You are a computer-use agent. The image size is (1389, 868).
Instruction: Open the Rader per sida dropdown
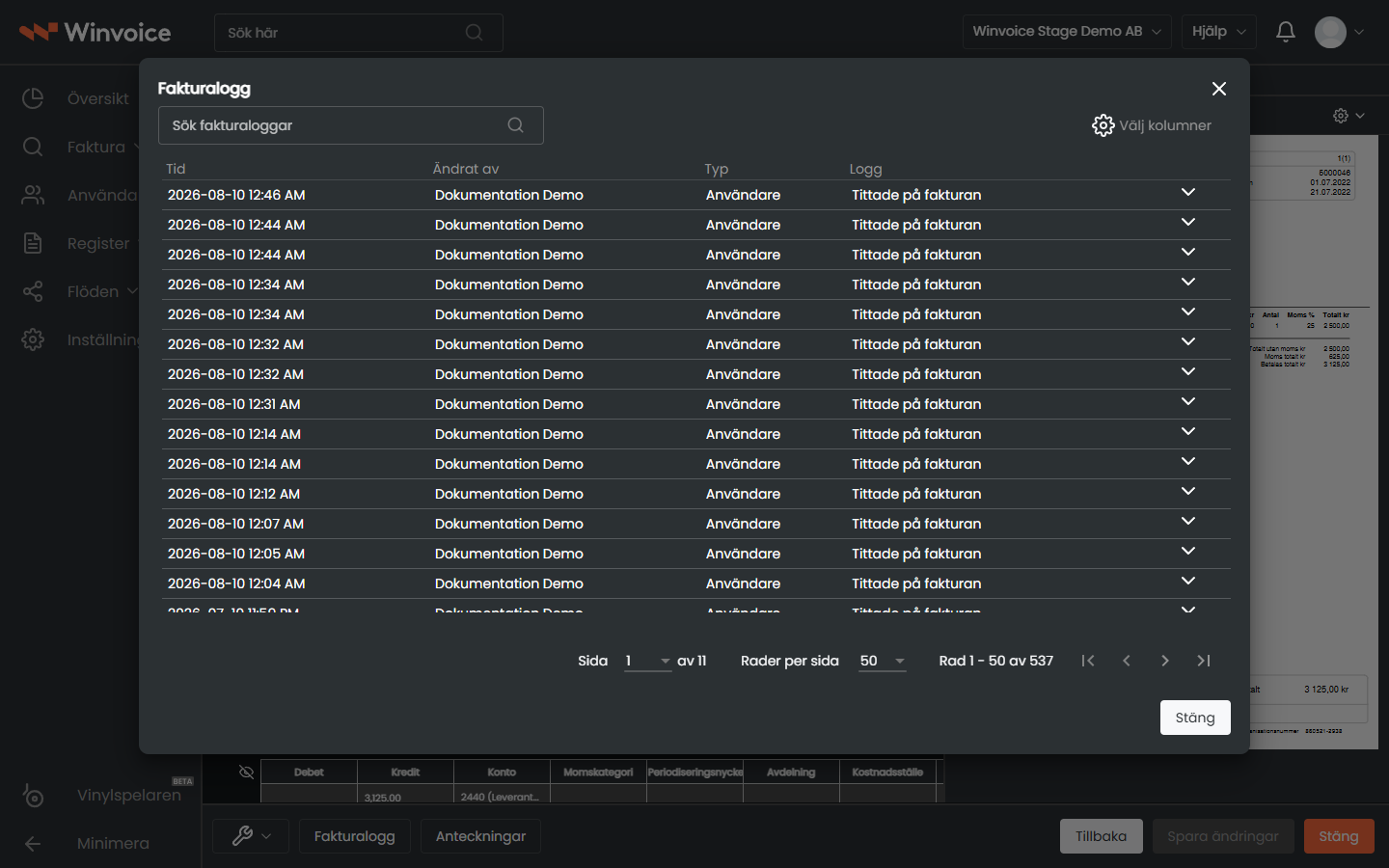click(882, 661)
